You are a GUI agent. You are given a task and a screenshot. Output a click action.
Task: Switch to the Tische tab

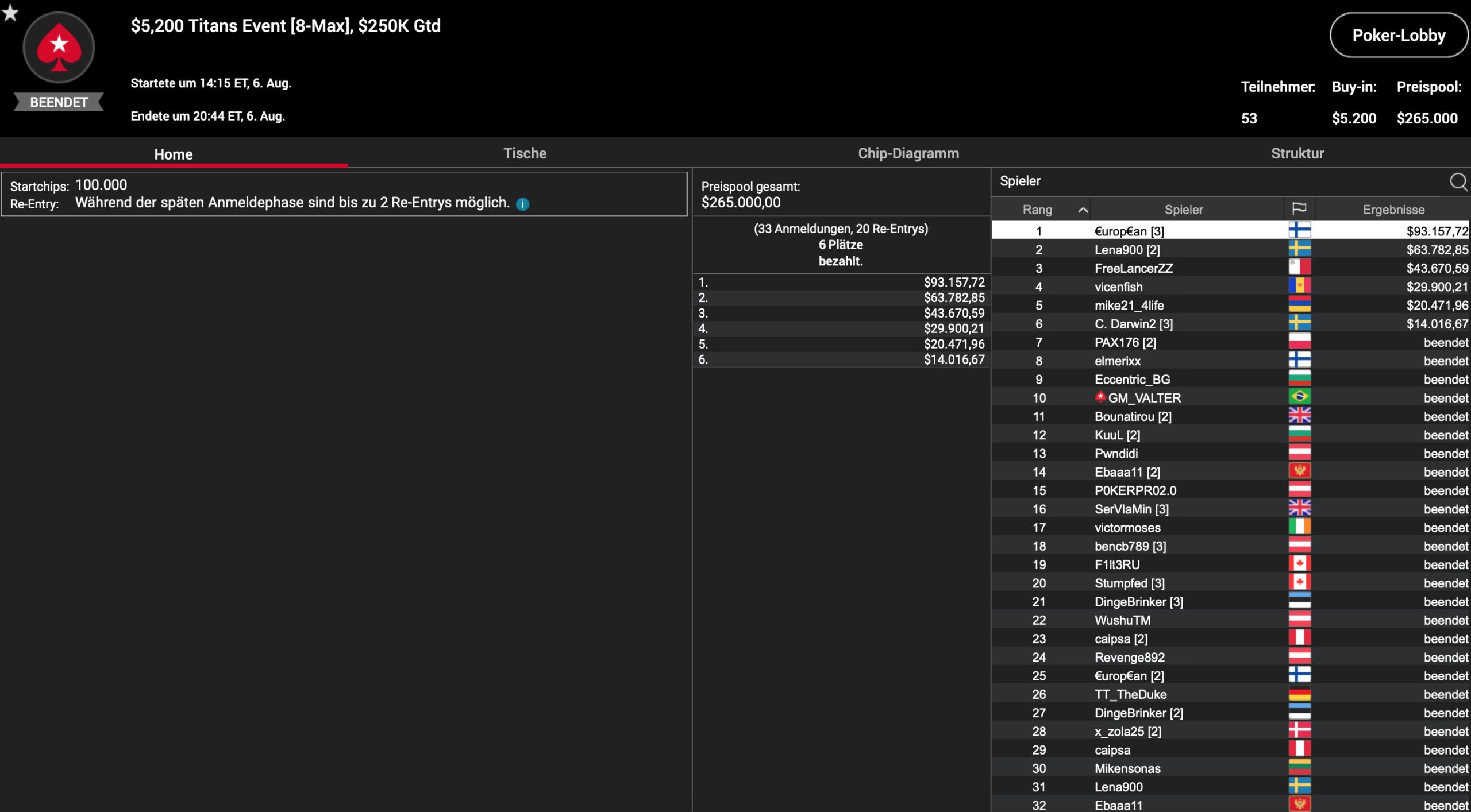click(525, 153)
